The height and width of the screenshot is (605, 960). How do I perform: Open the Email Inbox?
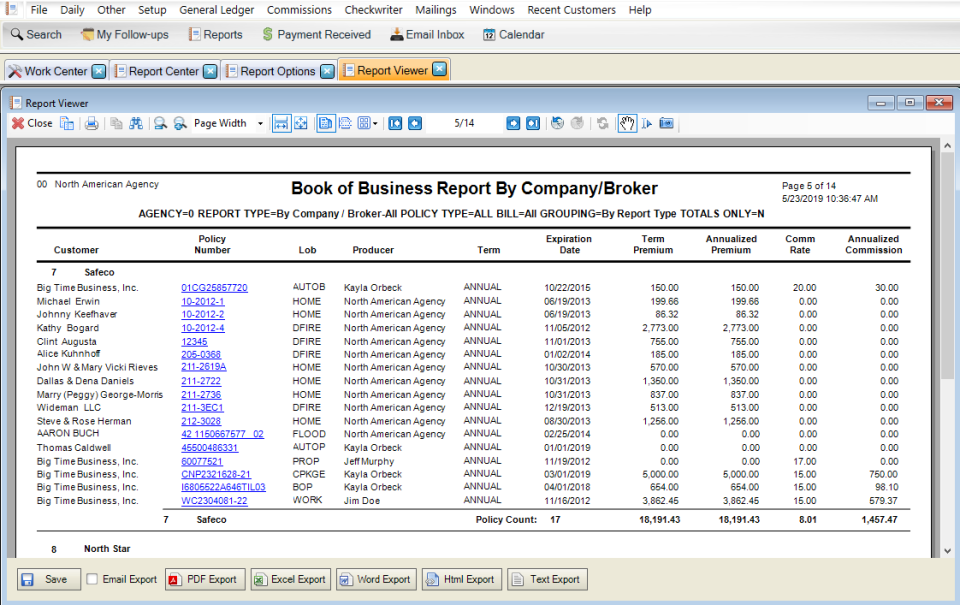point(427,33)
